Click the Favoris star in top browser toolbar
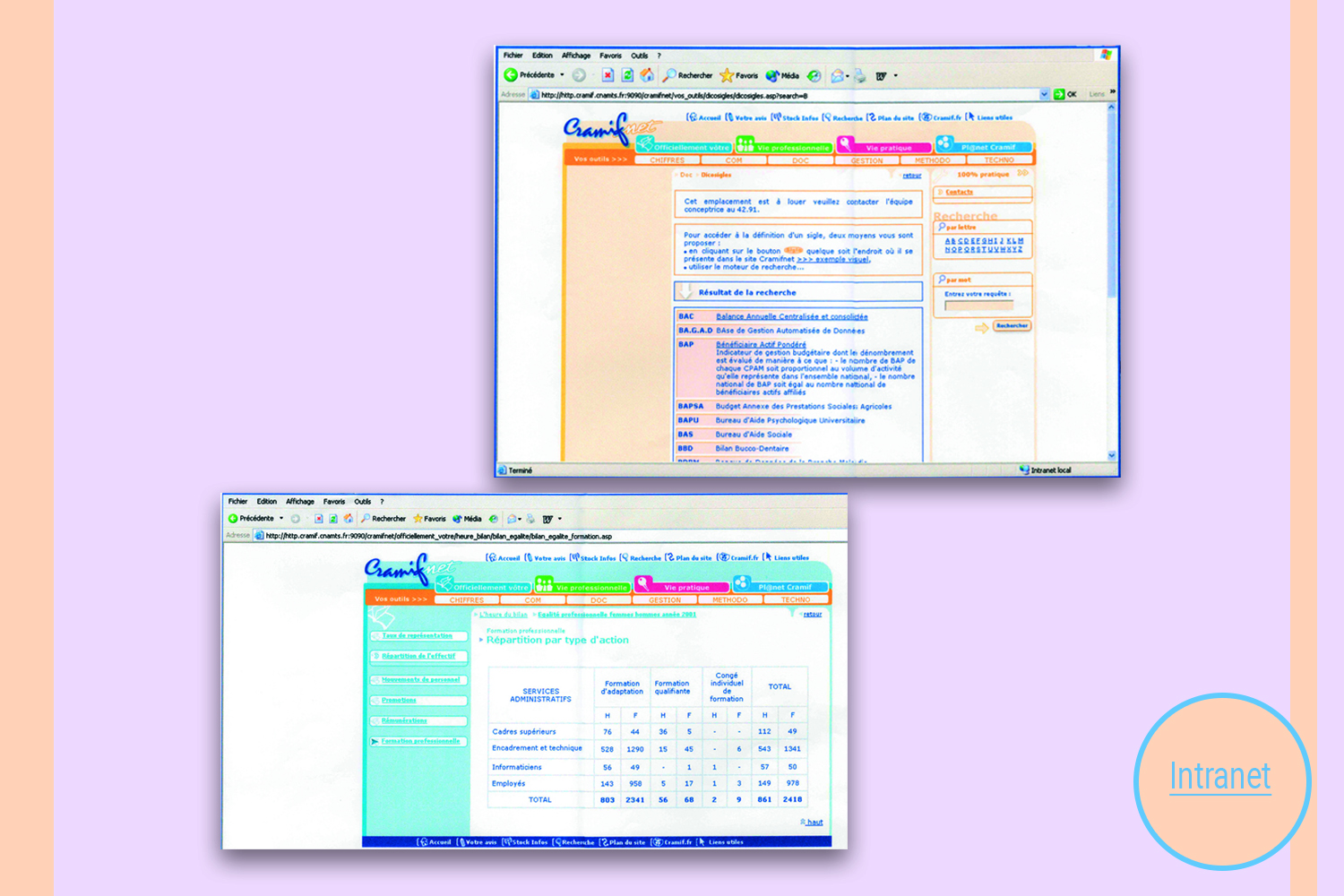 tap(727, 75)
